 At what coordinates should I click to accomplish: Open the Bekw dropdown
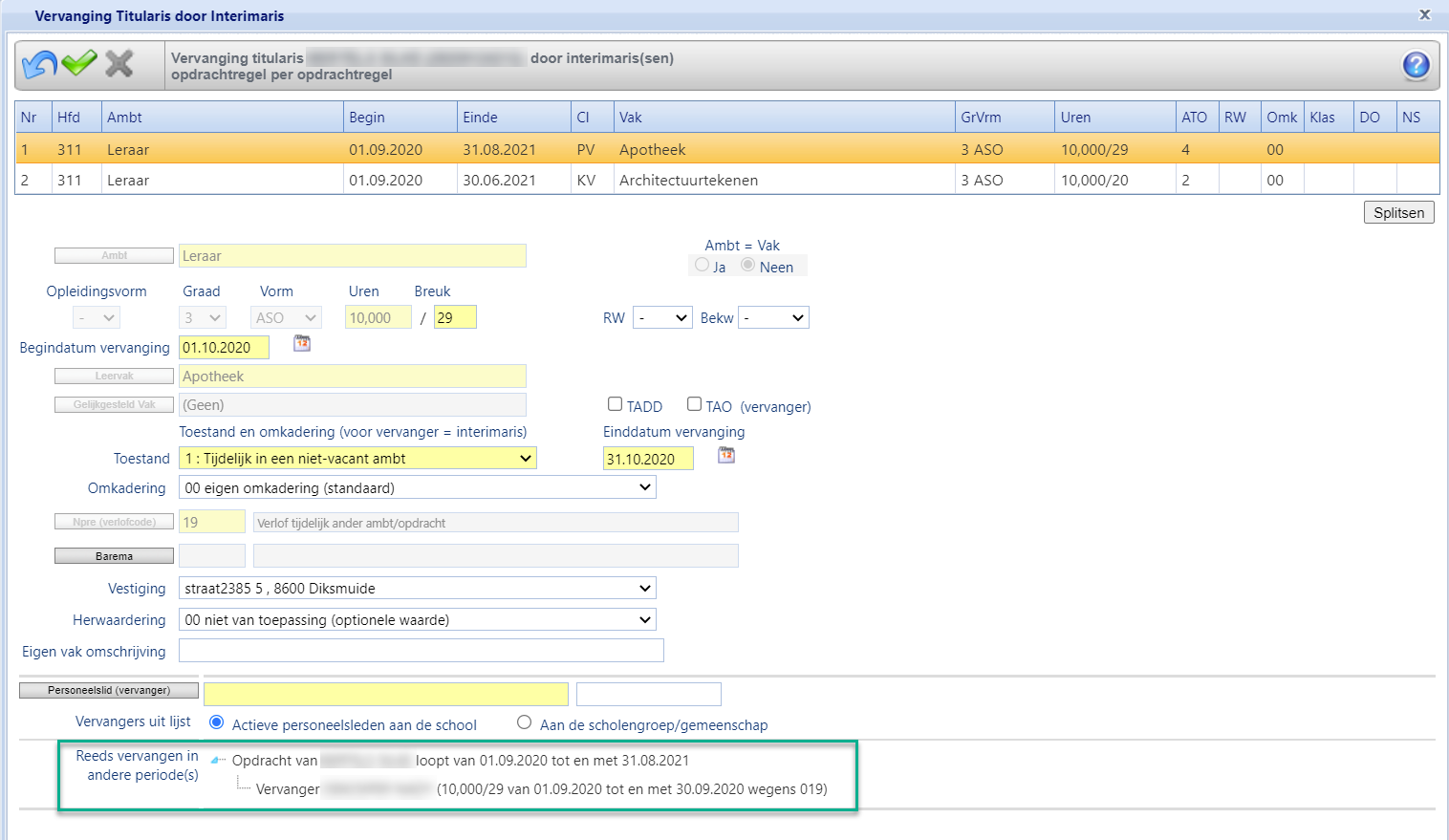773,317
